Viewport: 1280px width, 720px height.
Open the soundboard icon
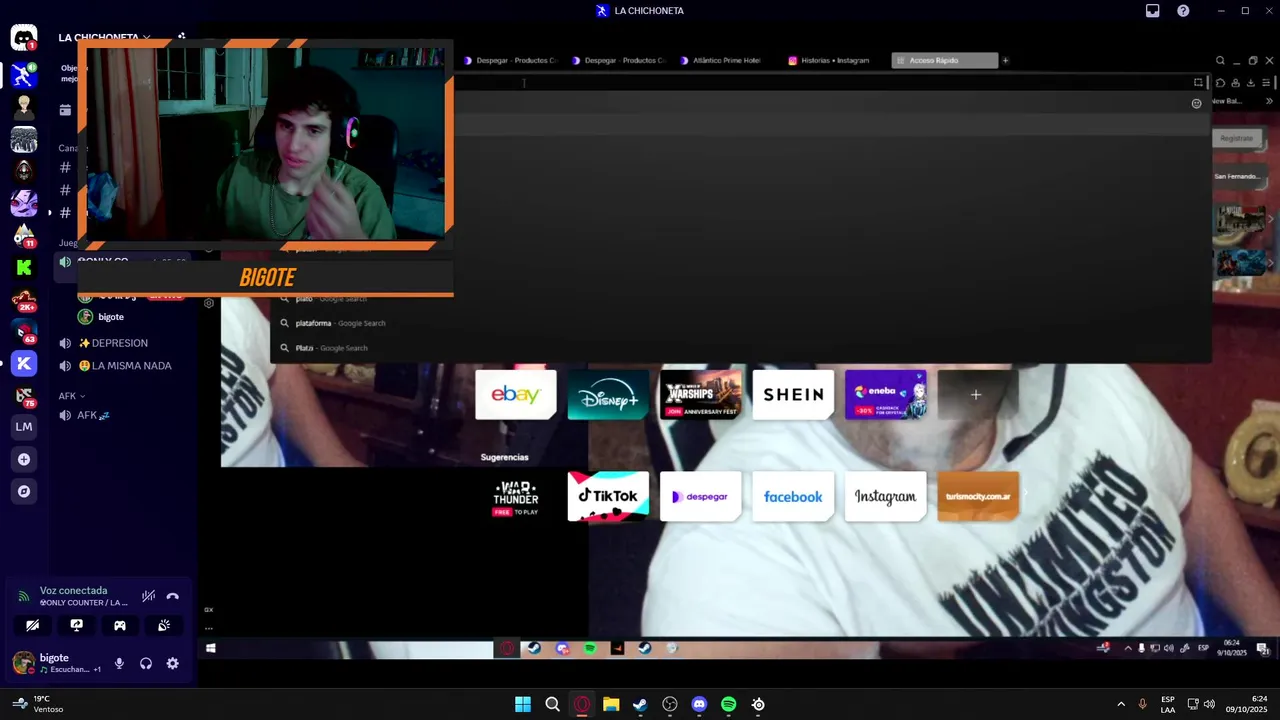click(x=164, y=625)
